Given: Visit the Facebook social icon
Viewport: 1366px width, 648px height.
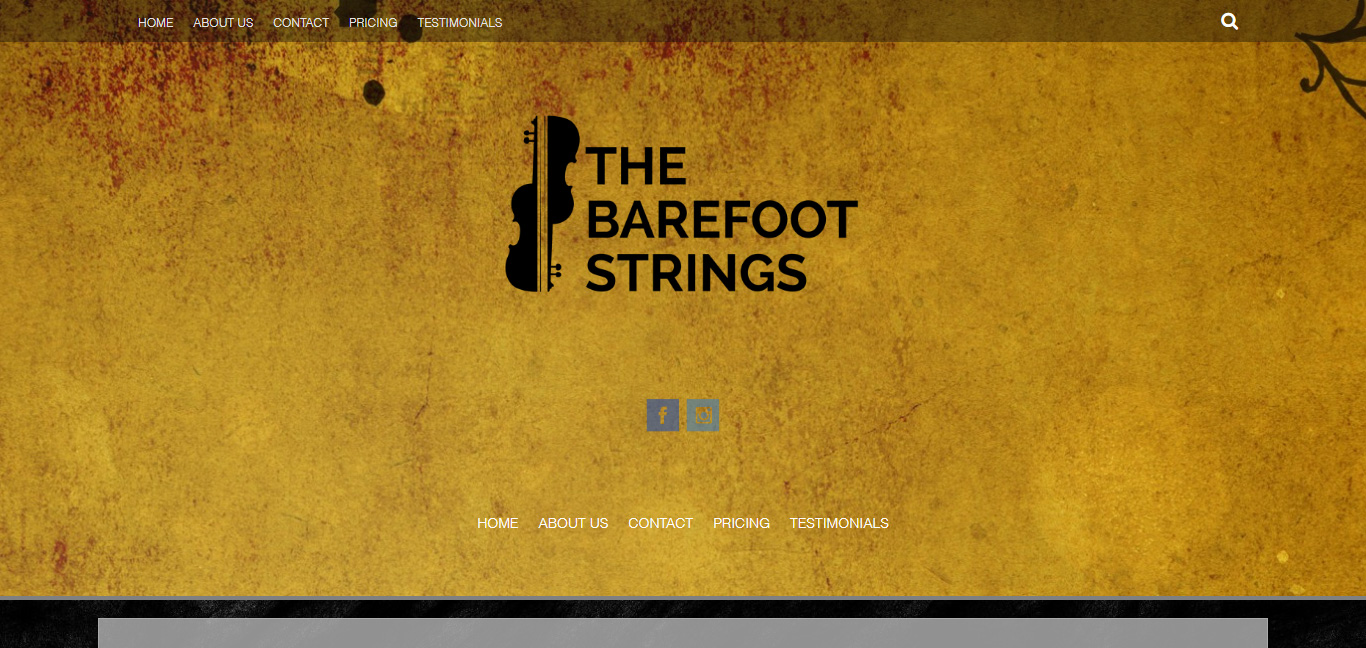Looking at the screenshot, I should click(x=663, y=415).
